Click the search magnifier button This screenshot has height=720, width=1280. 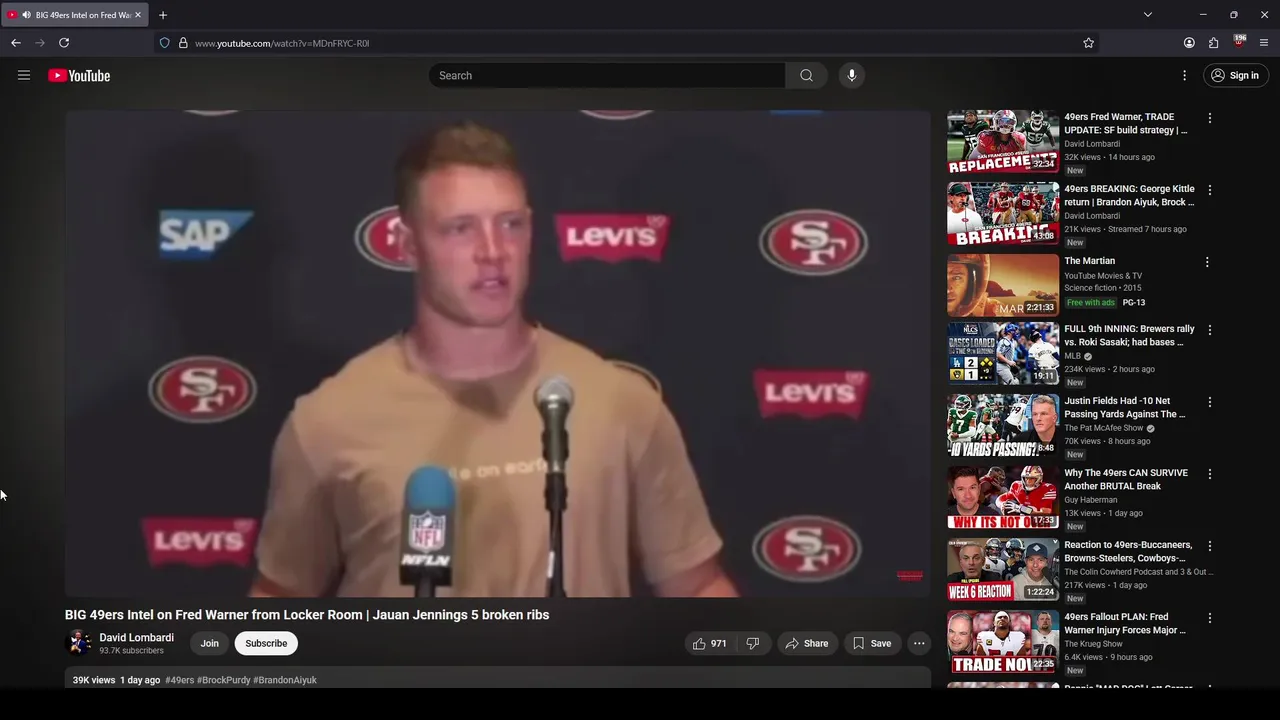806,75
